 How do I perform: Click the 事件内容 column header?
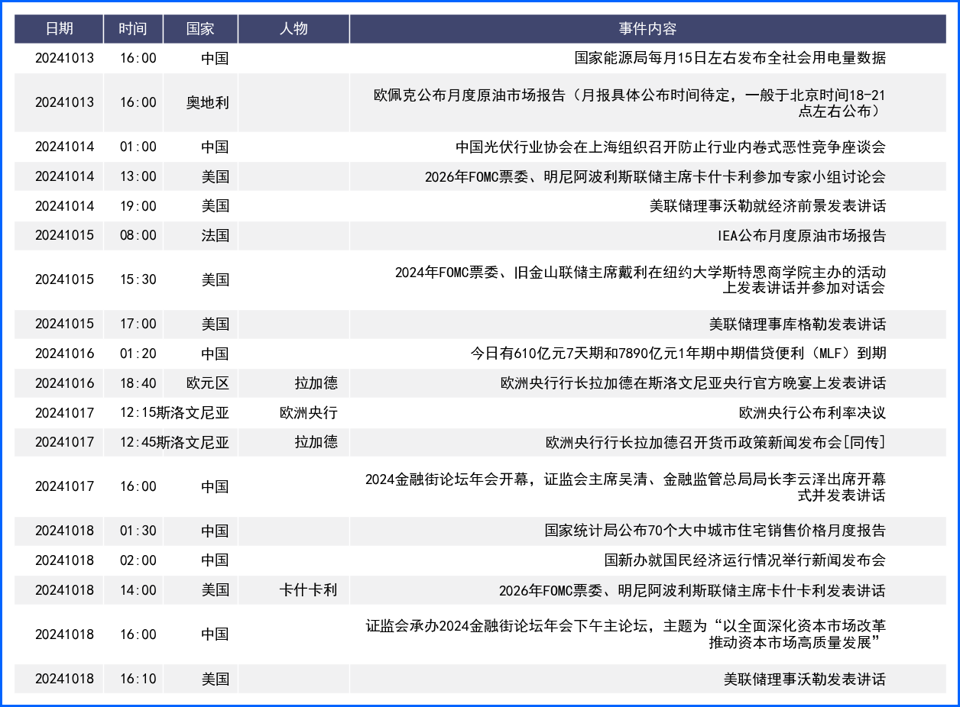click(x=647, y=29)
